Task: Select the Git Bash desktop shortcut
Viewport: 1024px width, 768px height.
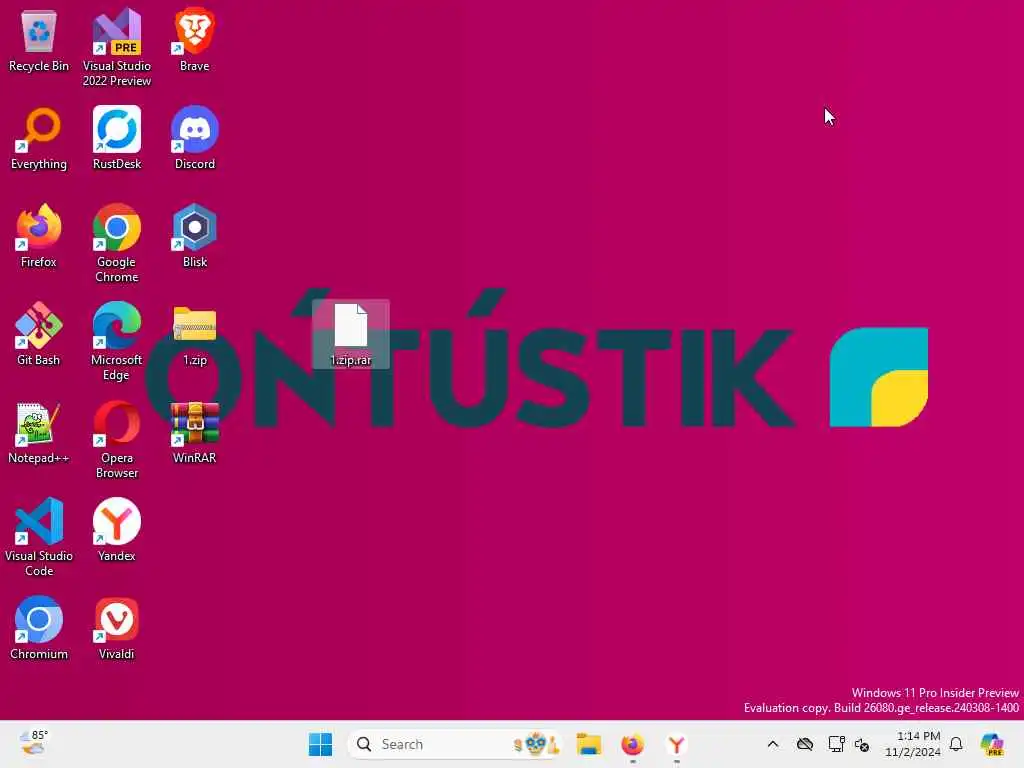Action: pyautogui.click(x=39, y=334)
